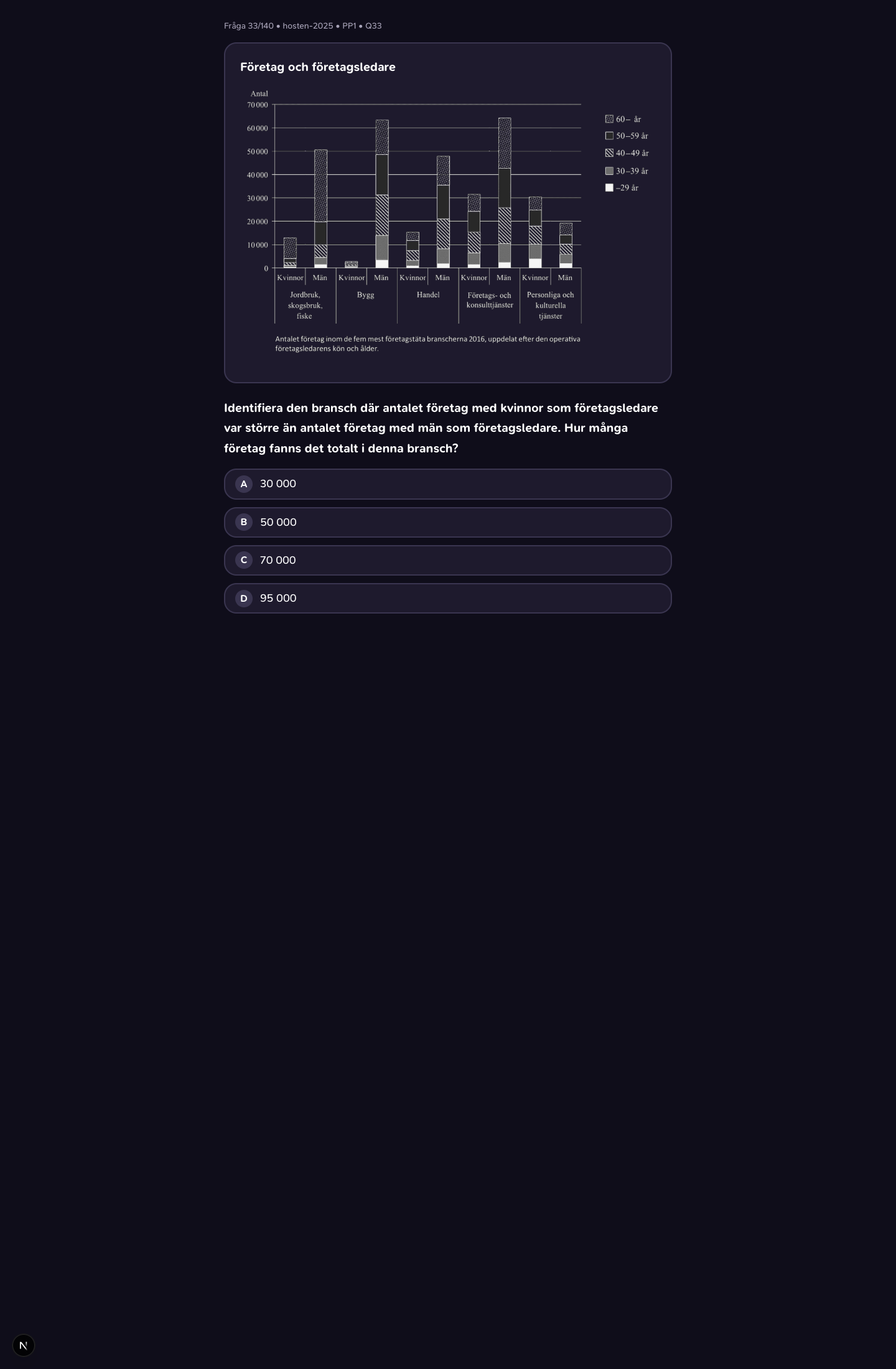Image resolution: width=896 pixels, height=1369 pixels.
Task: Click the Kvinnor bar for Personliga och kulturella tjänster
Action: 535,233
